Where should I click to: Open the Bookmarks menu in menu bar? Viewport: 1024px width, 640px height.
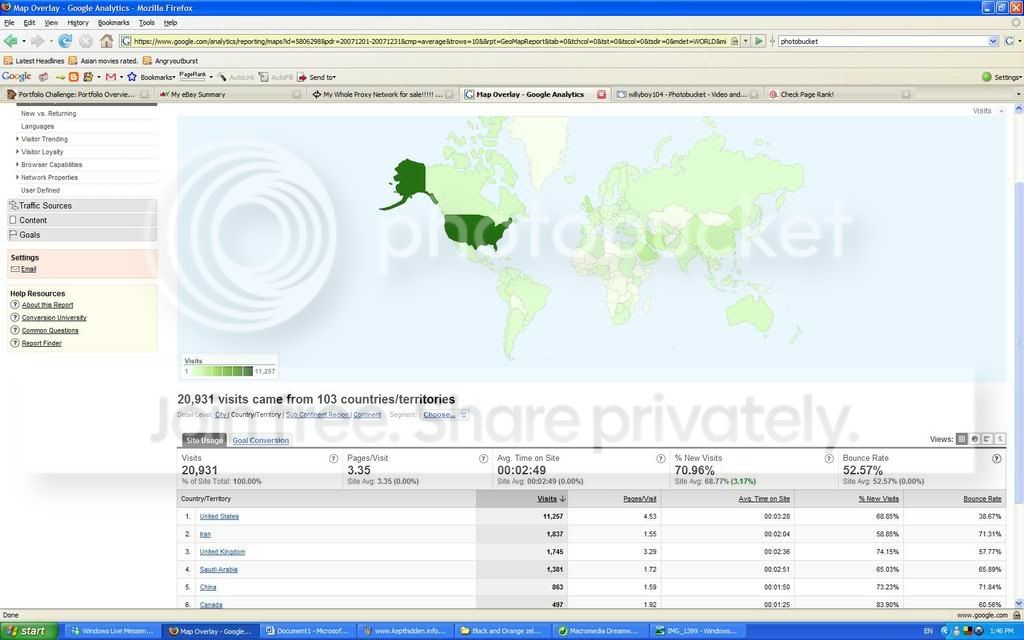point(114,23)
